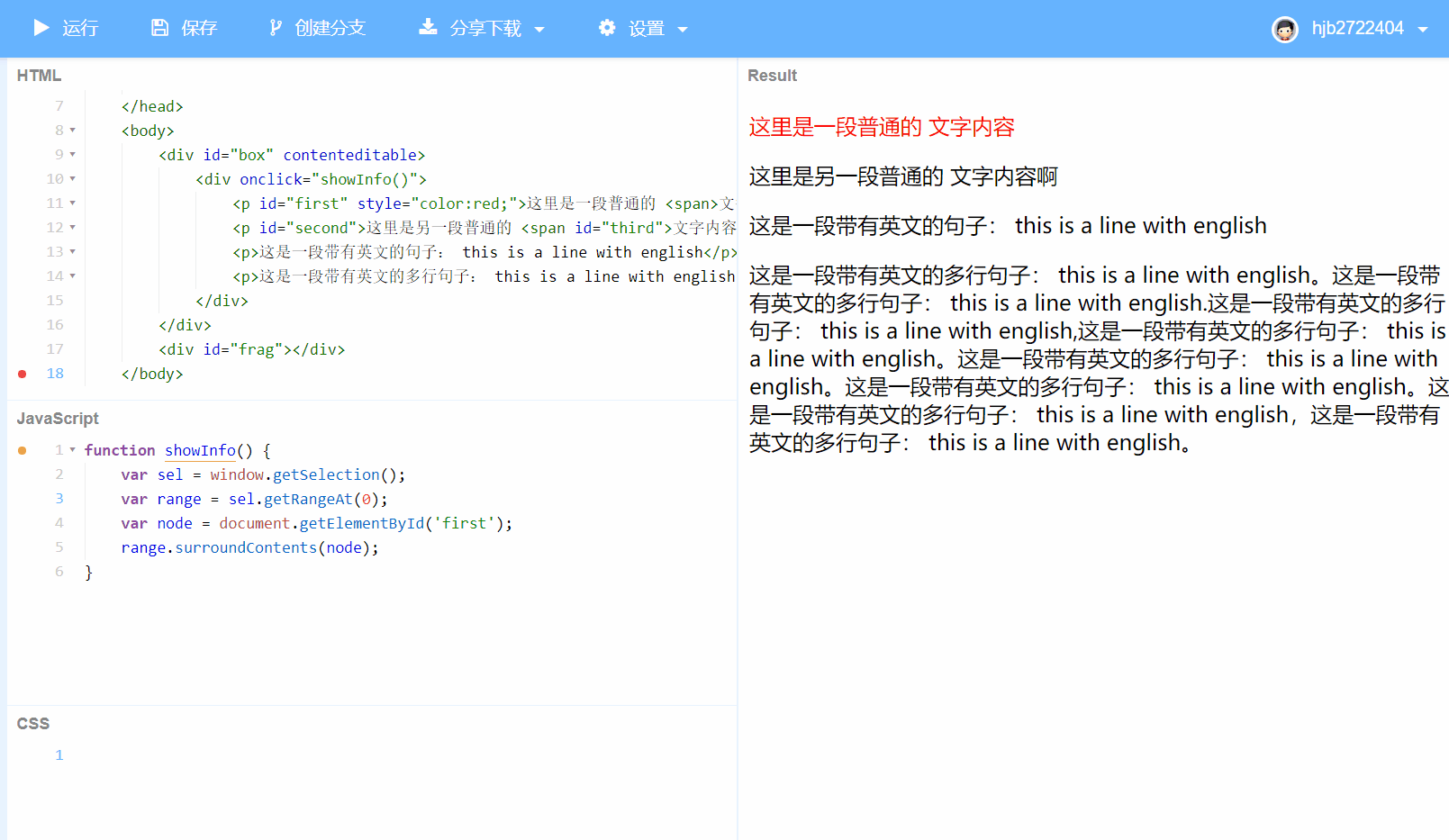The width and height of the screenshot is (1449, 840).
Task: Click the second paragraph ending in 啊
Action: pyautogui.click(x=903, y=176)
